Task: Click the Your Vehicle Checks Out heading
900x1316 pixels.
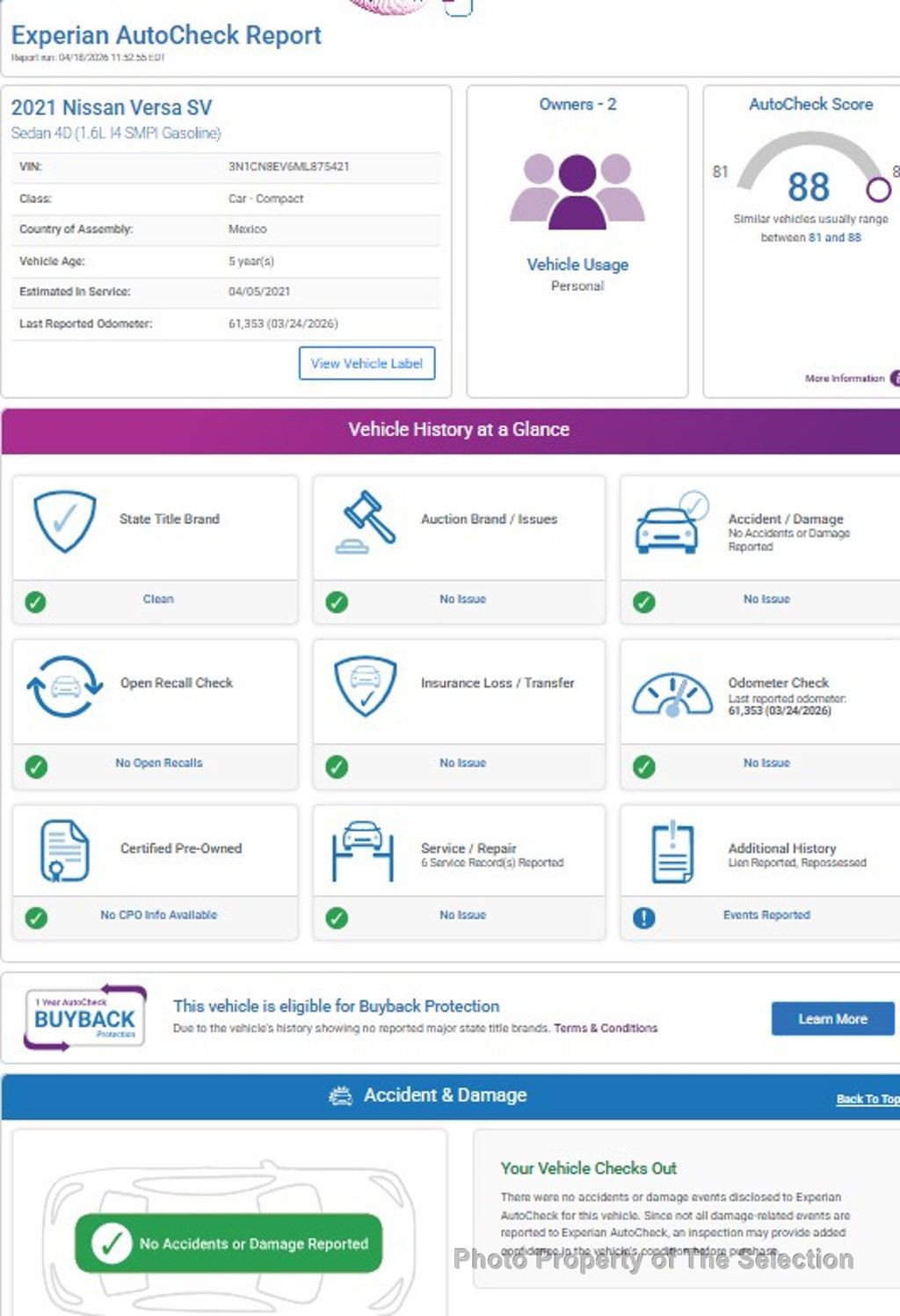Action: (589, 1168)
